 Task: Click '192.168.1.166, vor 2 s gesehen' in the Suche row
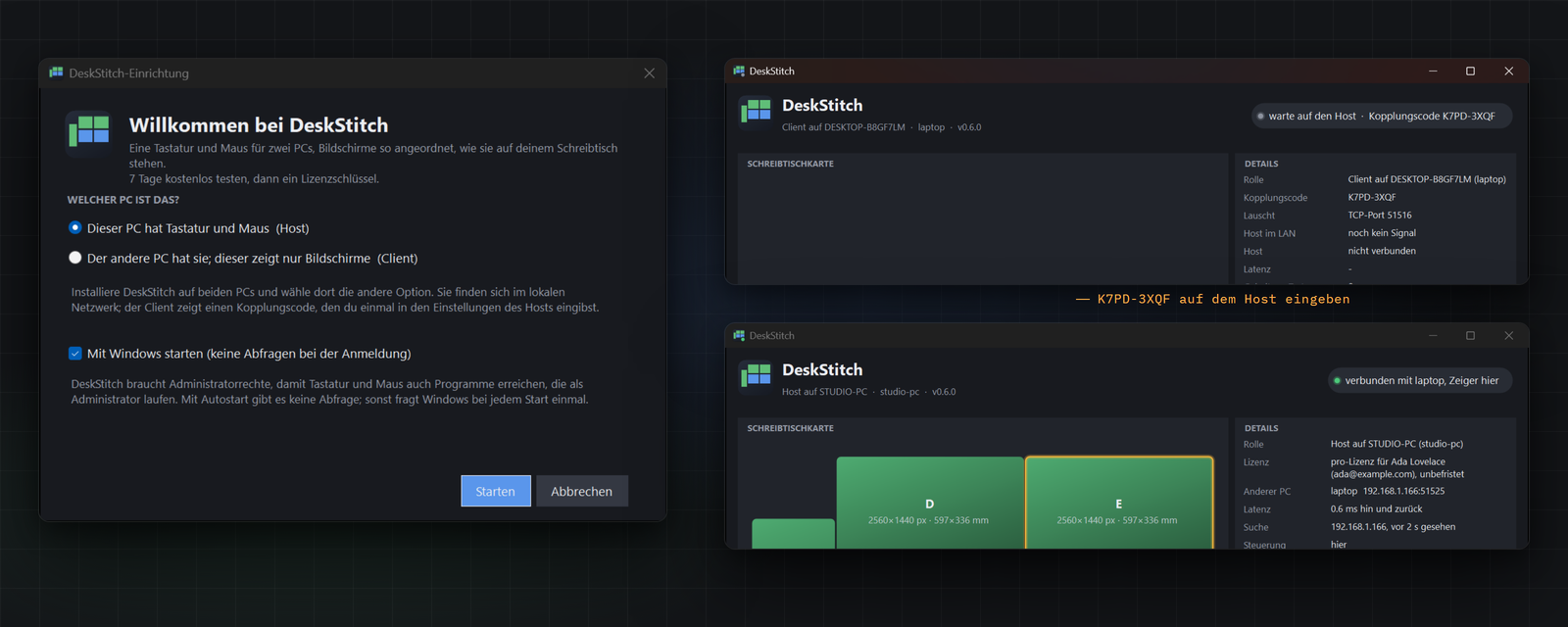1393,527
